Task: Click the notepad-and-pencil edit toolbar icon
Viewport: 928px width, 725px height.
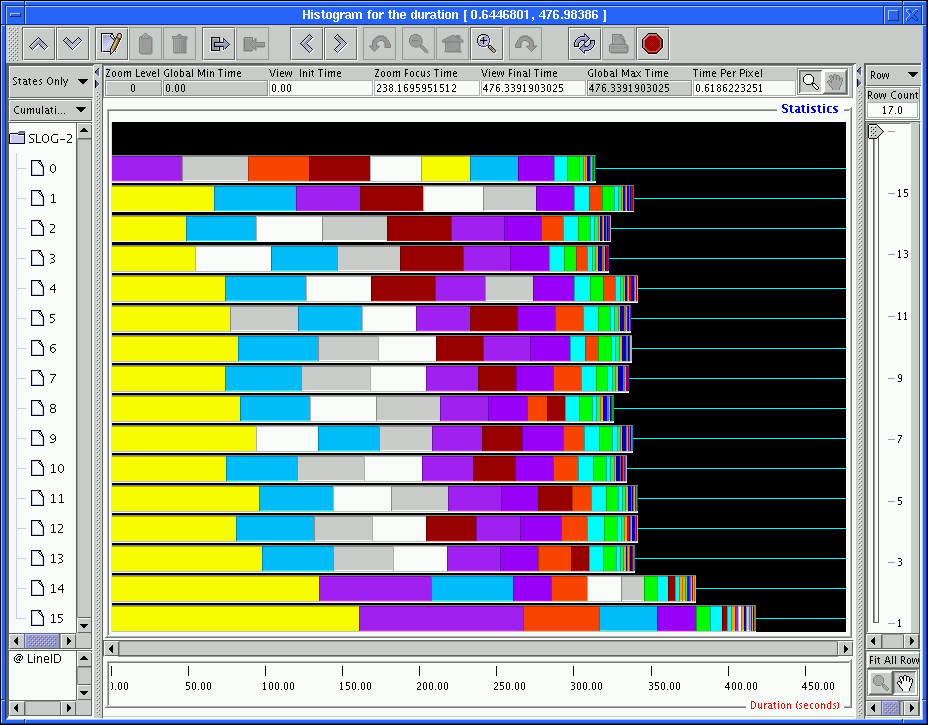Action: point(112,44)
